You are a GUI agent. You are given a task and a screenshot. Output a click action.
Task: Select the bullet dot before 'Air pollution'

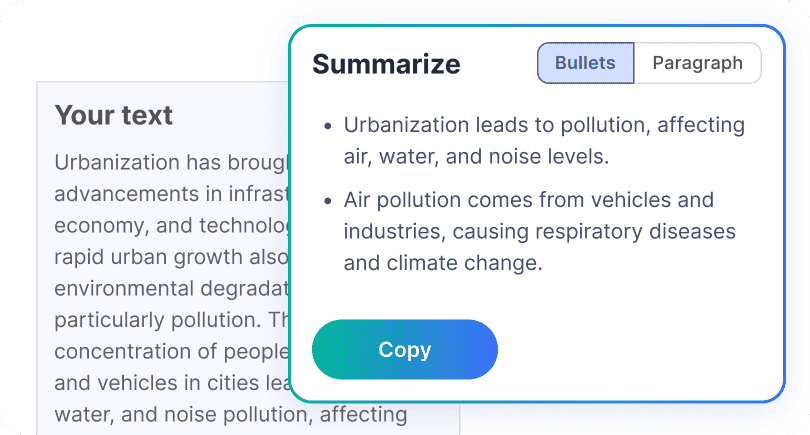pos(328,200)
